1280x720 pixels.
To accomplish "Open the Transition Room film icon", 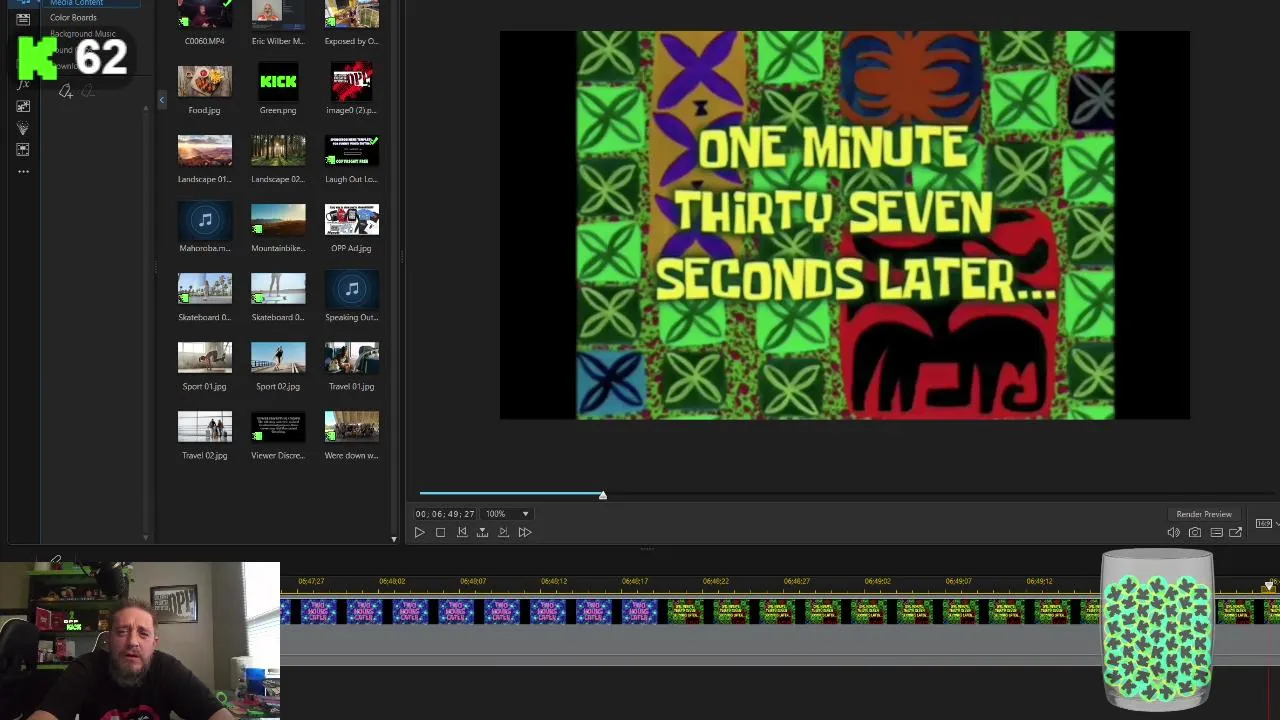I will pyautogui.click(x=23, y=150).
